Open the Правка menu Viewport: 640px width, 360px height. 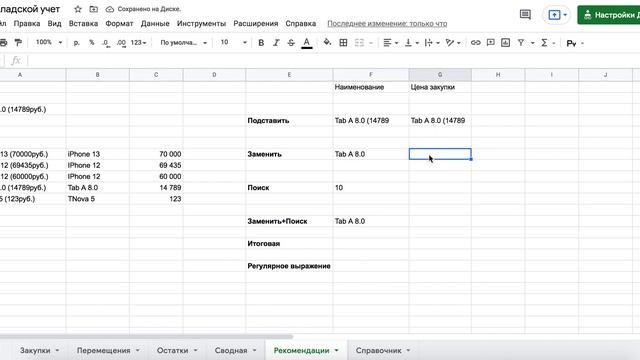coord(27,24)
